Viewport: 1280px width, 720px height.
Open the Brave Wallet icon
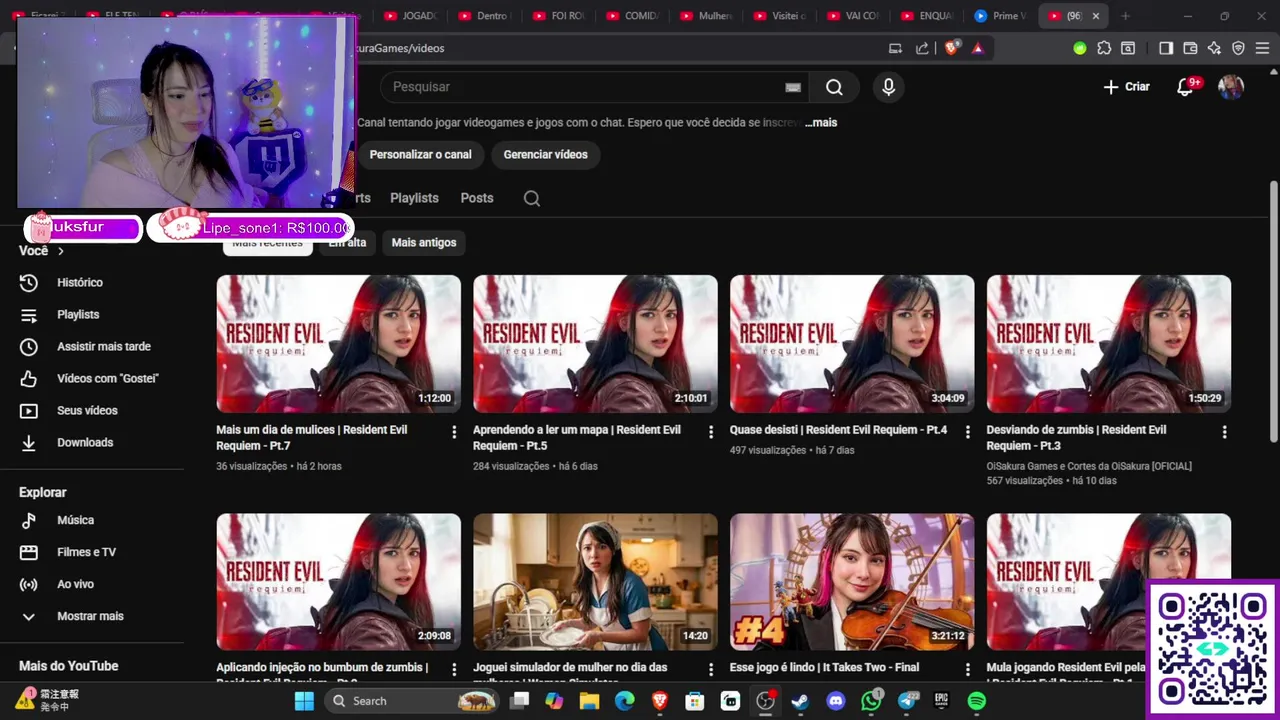tap(1190, 48)
